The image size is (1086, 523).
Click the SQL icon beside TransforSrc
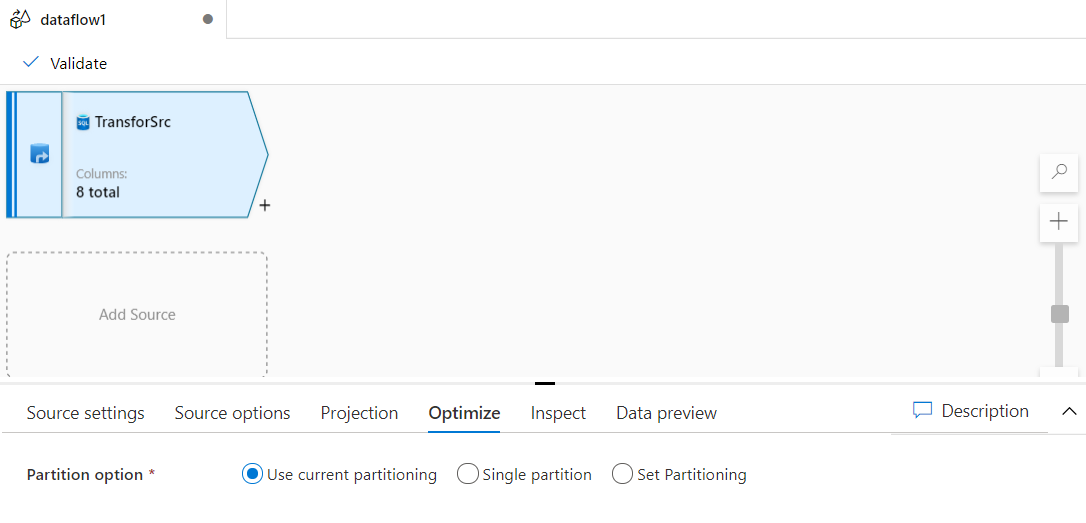(x=83, y=123)
